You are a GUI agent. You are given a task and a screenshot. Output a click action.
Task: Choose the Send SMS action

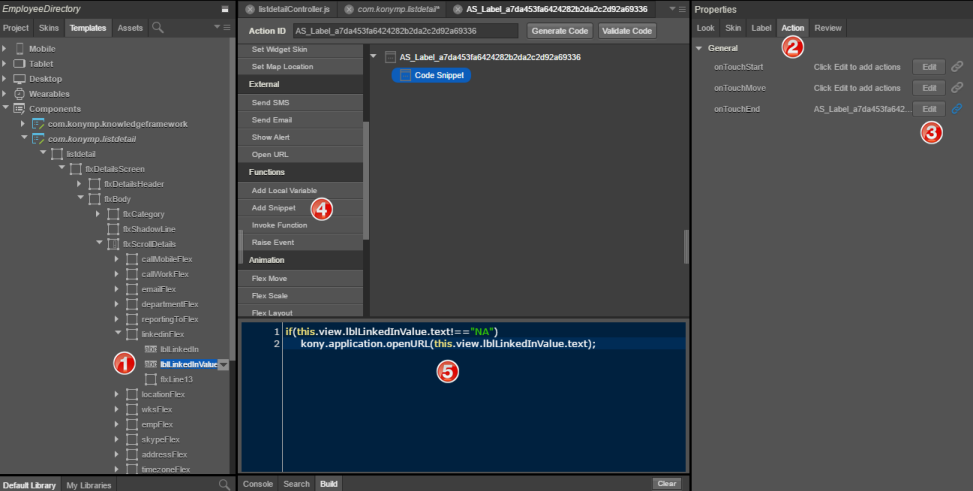(300, 102)
